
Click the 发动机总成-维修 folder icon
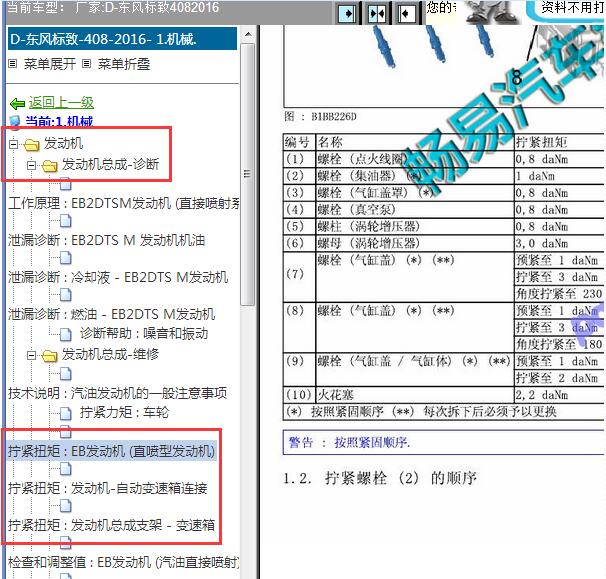[x=49, y=355]
